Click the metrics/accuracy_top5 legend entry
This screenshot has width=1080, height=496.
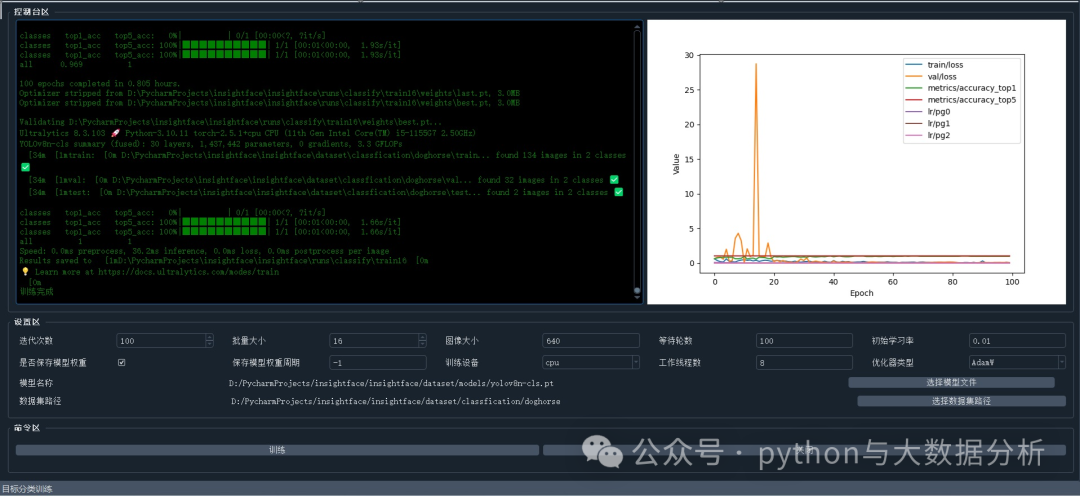click(x=962, y=100)
